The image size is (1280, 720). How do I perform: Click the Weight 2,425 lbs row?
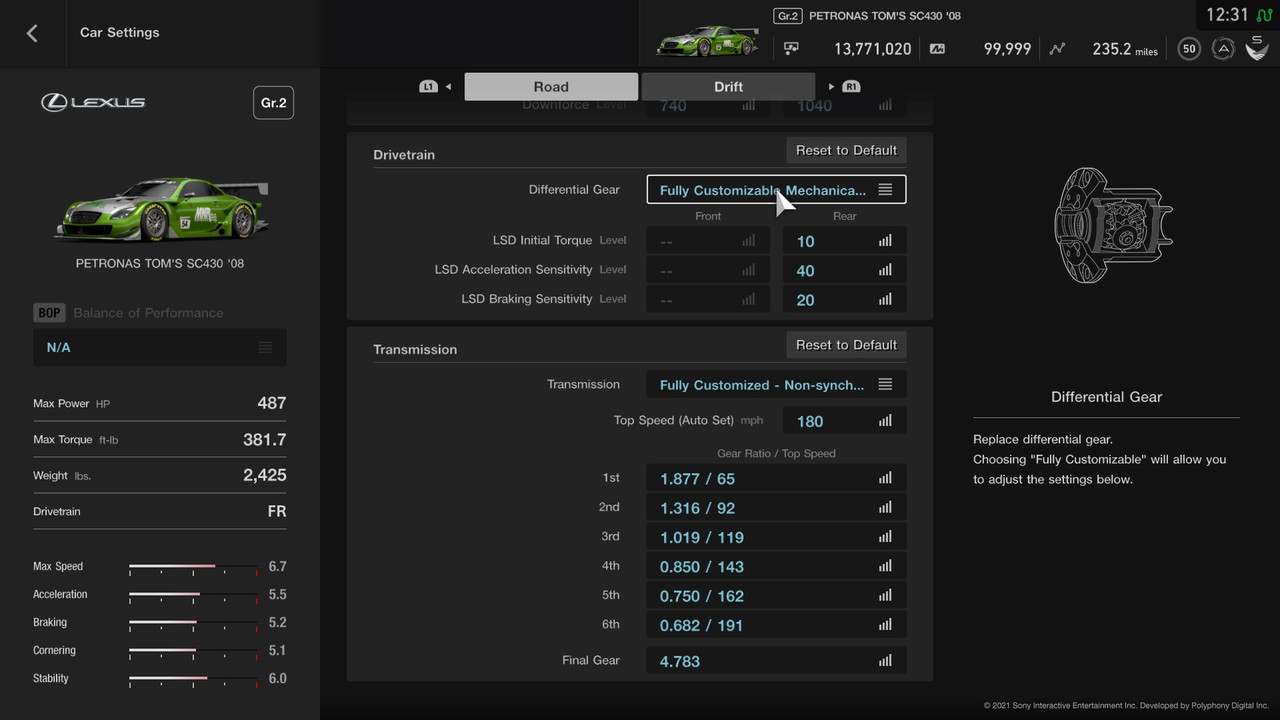pos(160,475)
